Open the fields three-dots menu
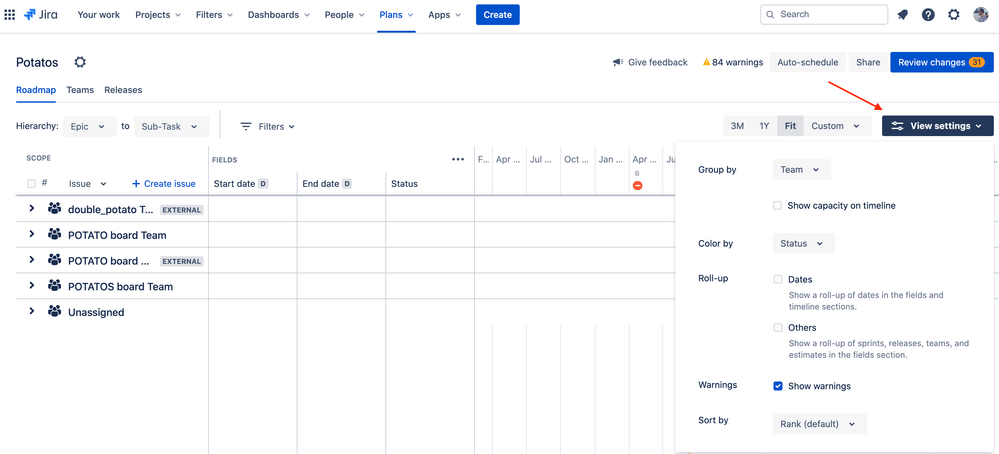The height and width of the screenshot is (454, 999). pos(458,160)
